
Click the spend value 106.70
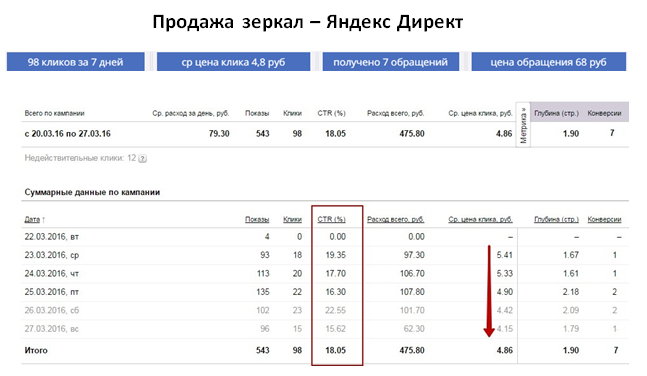(x=412, y=274)
